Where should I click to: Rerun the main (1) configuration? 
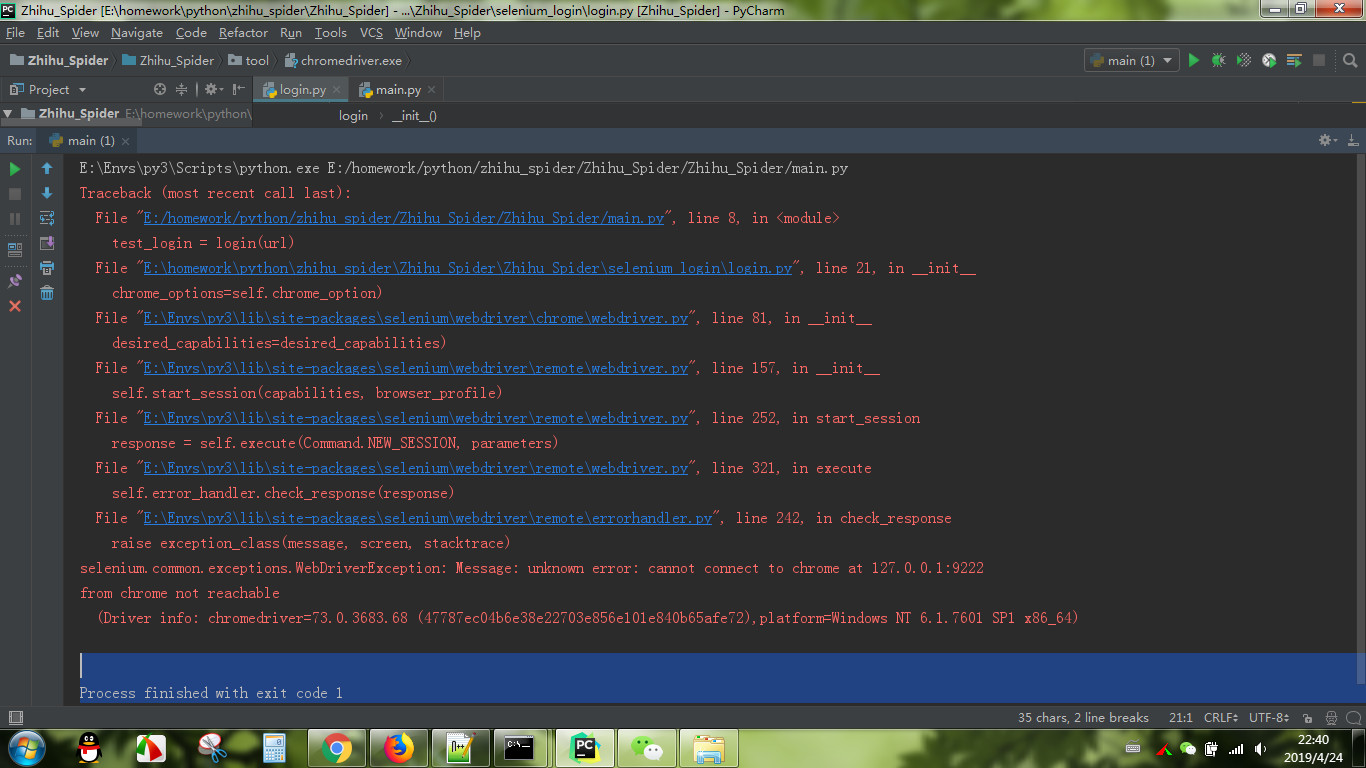(14, 168)
